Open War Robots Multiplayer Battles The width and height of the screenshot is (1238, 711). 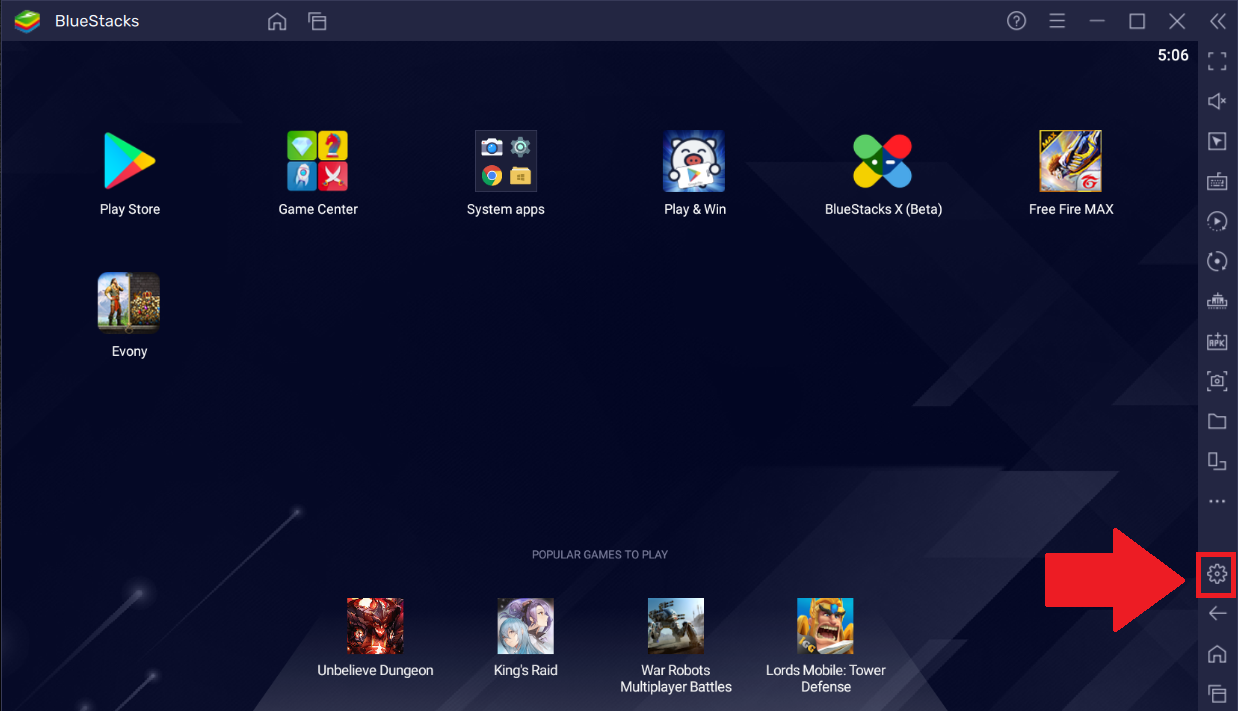click(x=676, y=626)
